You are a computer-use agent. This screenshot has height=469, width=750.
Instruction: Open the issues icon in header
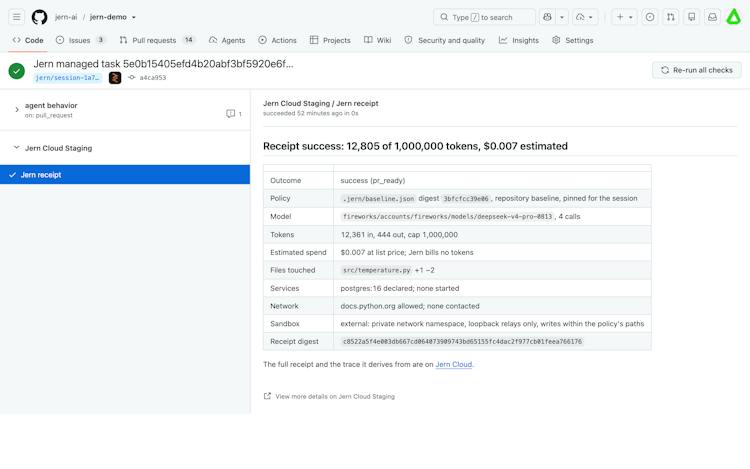[650, 17]
